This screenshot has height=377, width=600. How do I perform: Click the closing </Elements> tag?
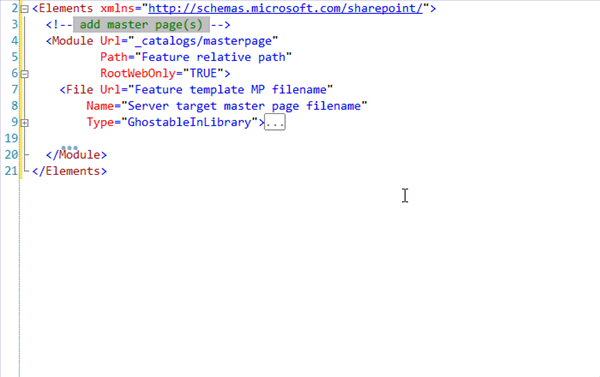[69, 171]
